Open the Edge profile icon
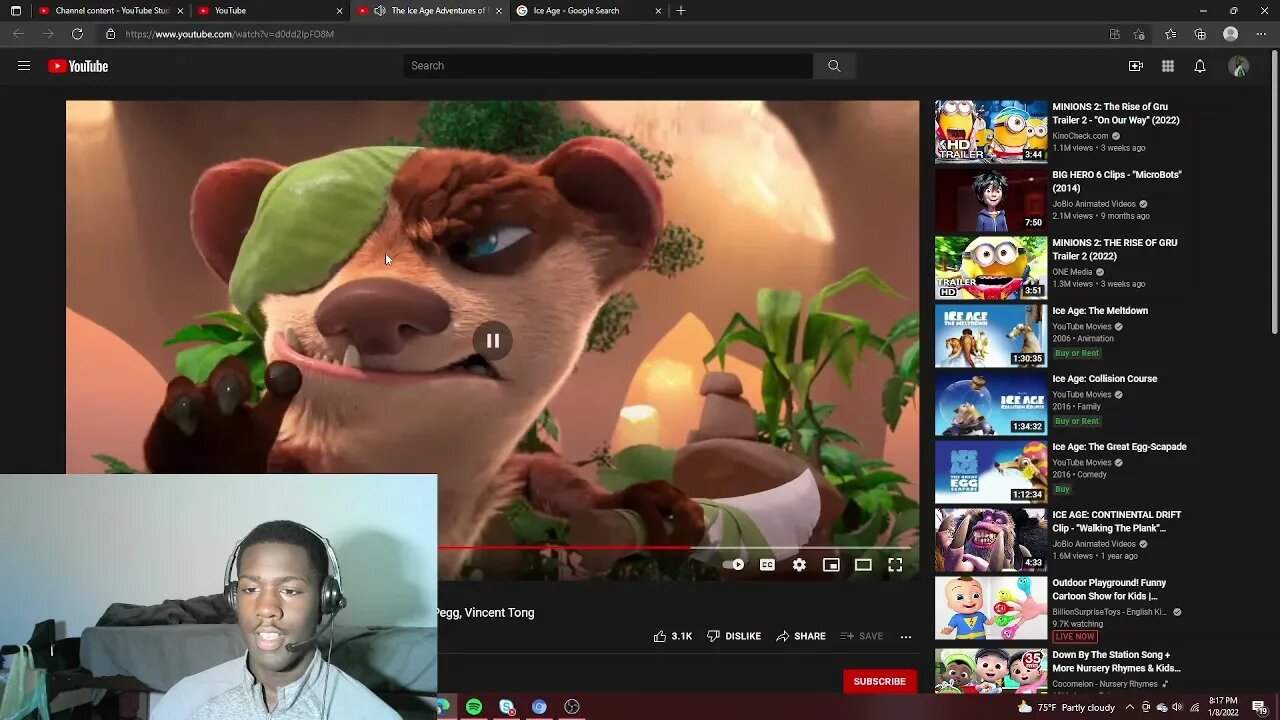Screen dimensions: 1280x720 1231,34
